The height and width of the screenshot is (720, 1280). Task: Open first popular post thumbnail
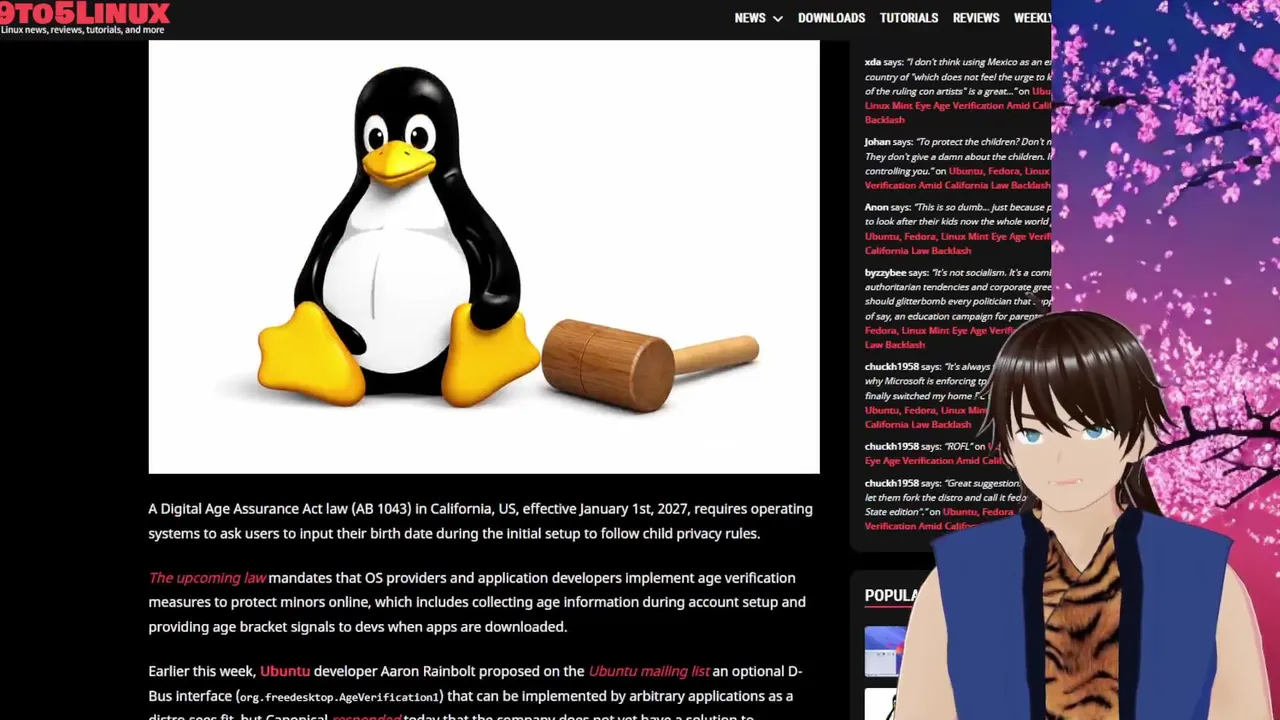pyautogui.click(x=884, y=650)
